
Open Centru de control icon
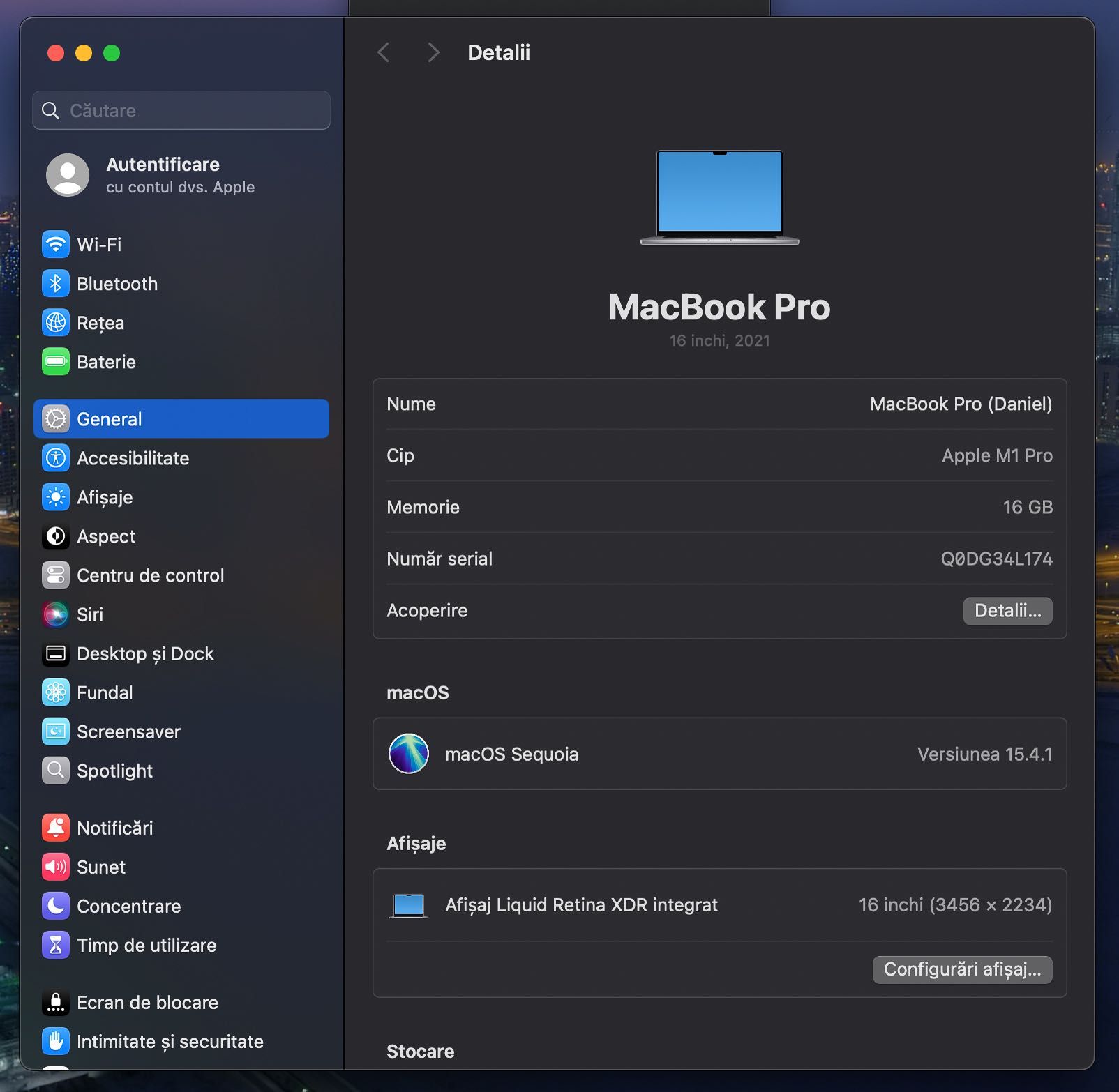56,575
